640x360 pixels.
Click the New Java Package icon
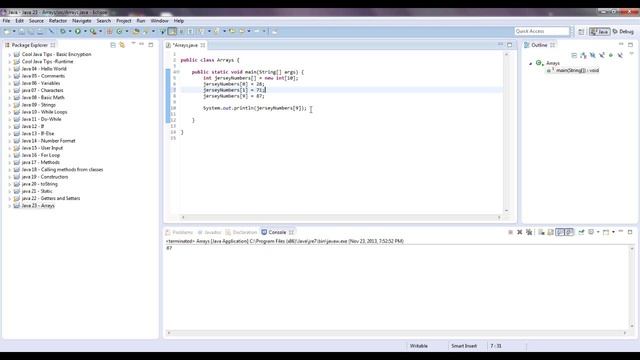coord(109,31)
